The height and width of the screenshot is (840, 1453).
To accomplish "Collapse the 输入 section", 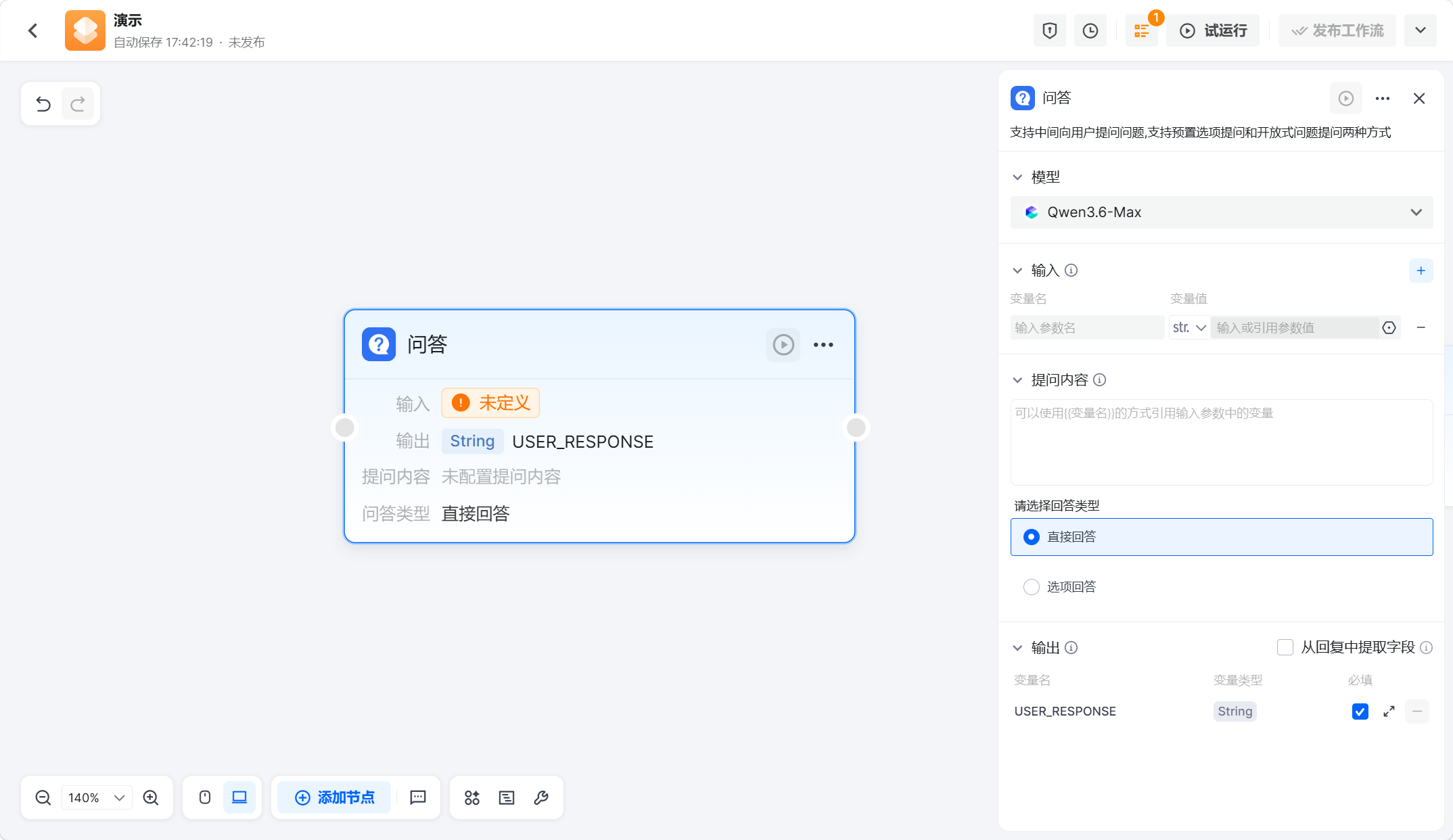I will pyautogui.click(x=1017, y=271).
